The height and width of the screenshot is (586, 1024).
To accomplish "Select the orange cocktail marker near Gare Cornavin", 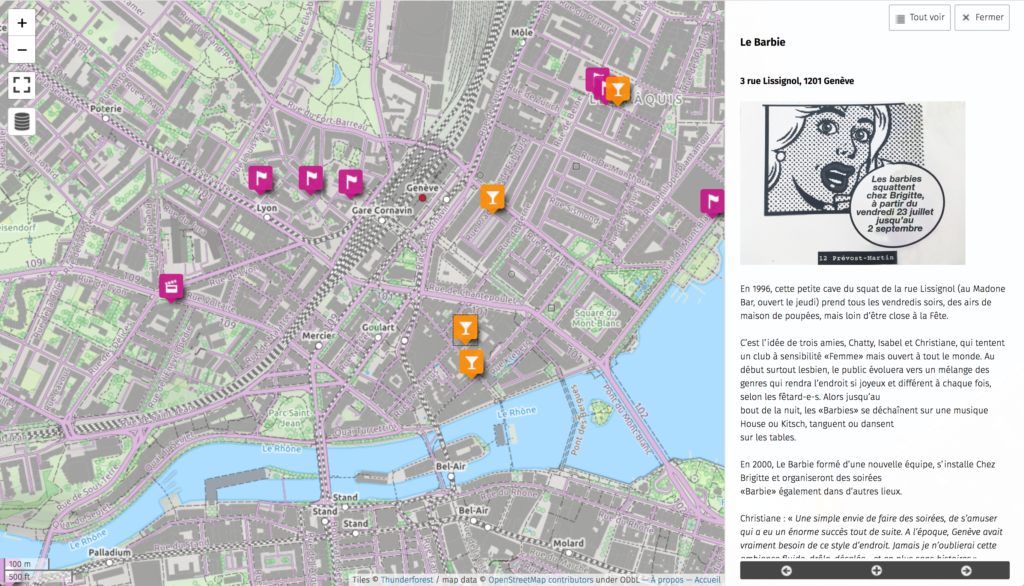I will 492,198.
